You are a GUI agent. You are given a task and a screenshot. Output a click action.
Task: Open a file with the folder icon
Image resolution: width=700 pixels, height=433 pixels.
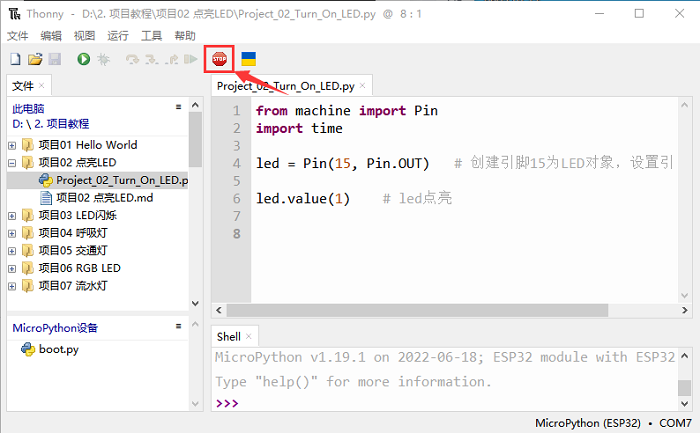[x=35, y=60]
